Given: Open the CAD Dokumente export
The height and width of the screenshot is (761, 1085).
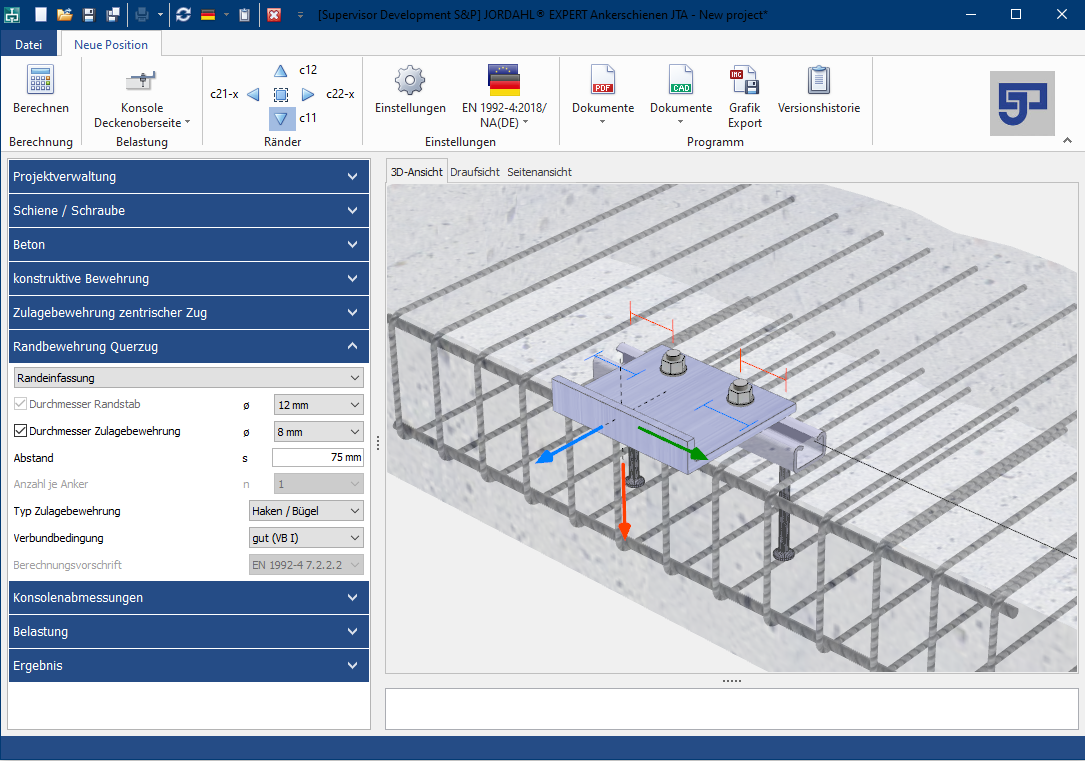Looking at the screenshot, I should [x=681, y=95].
